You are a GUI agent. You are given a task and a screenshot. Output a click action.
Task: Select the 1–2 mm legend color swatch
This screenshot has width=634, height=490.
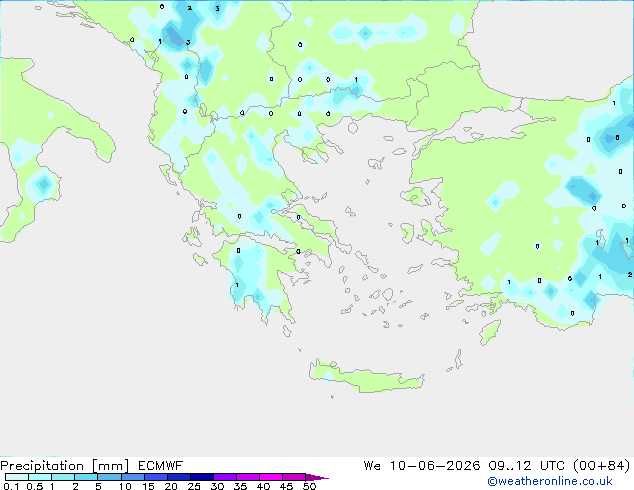(x=63, y=477)
